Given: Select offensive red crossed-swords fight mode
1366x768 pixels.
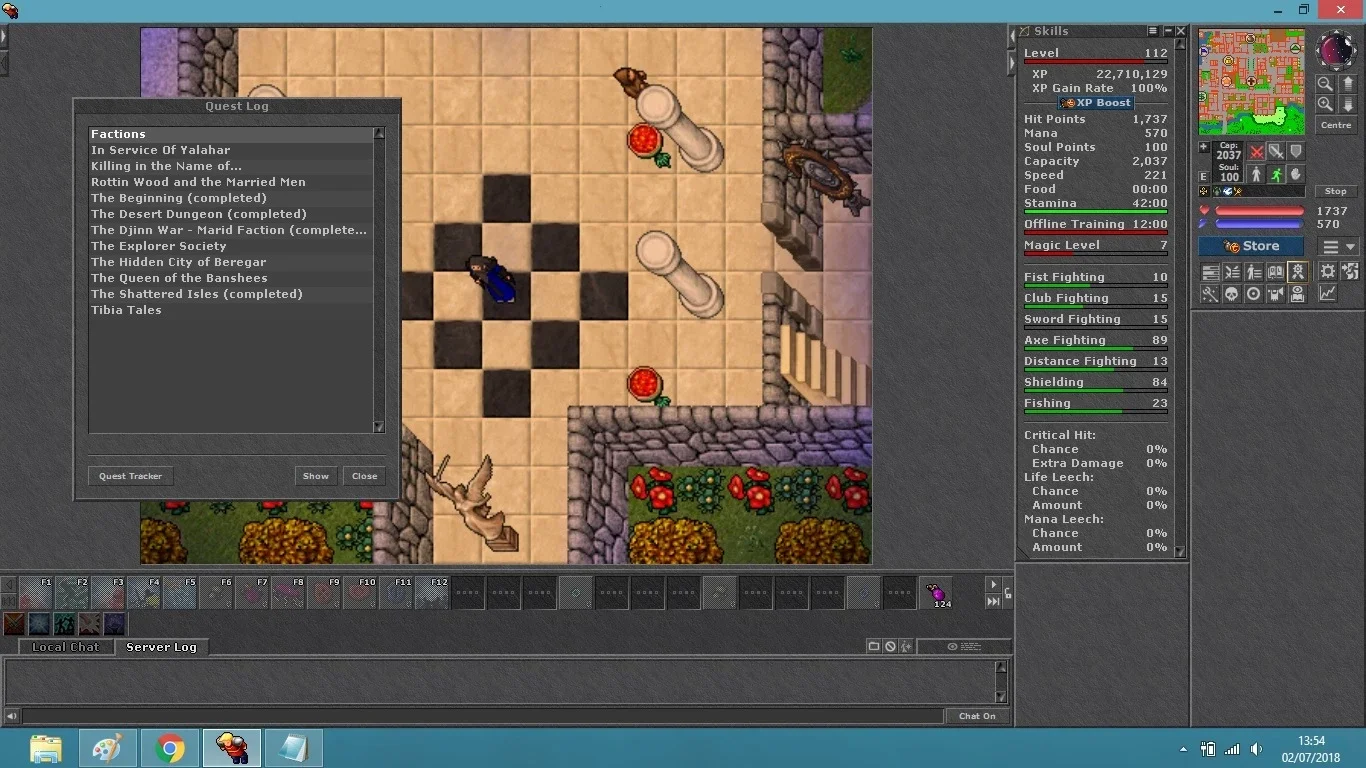Looking at the screenshot, I should tap(1256, 151).
